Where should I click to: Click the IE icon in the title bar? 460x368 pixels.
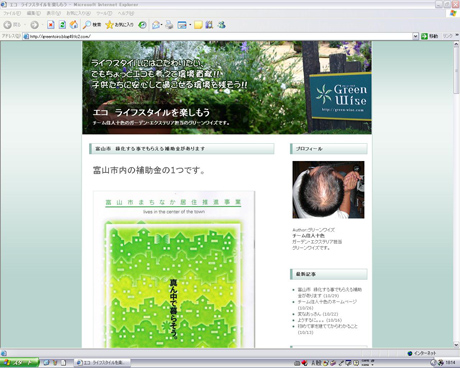[4, 5]
